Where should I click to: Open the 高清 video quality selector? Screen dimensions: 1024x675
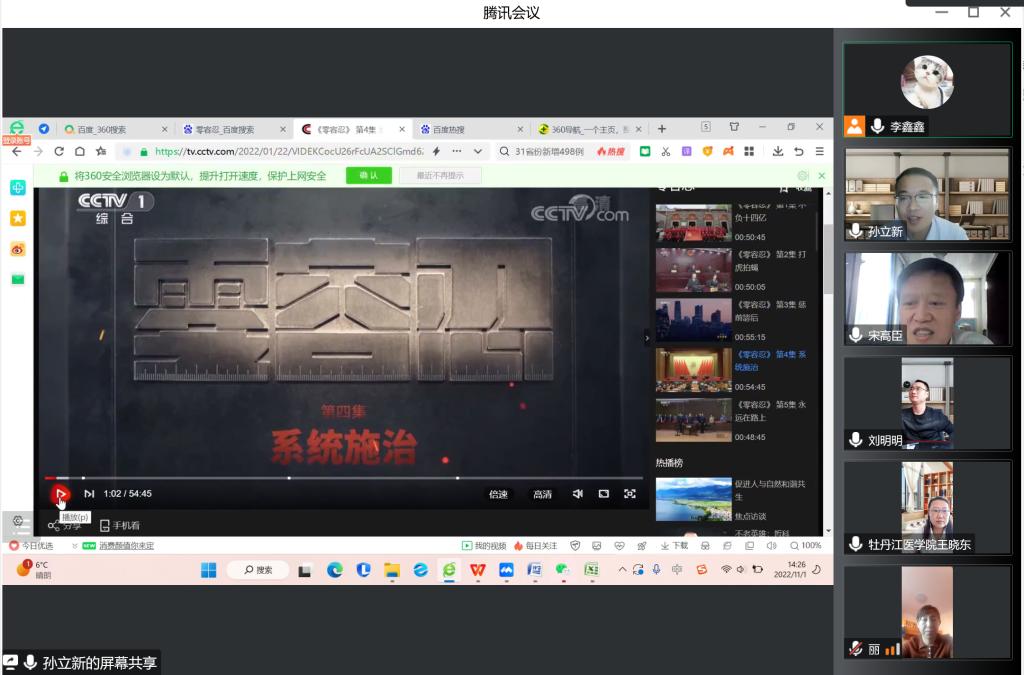(x=542, y=494)
